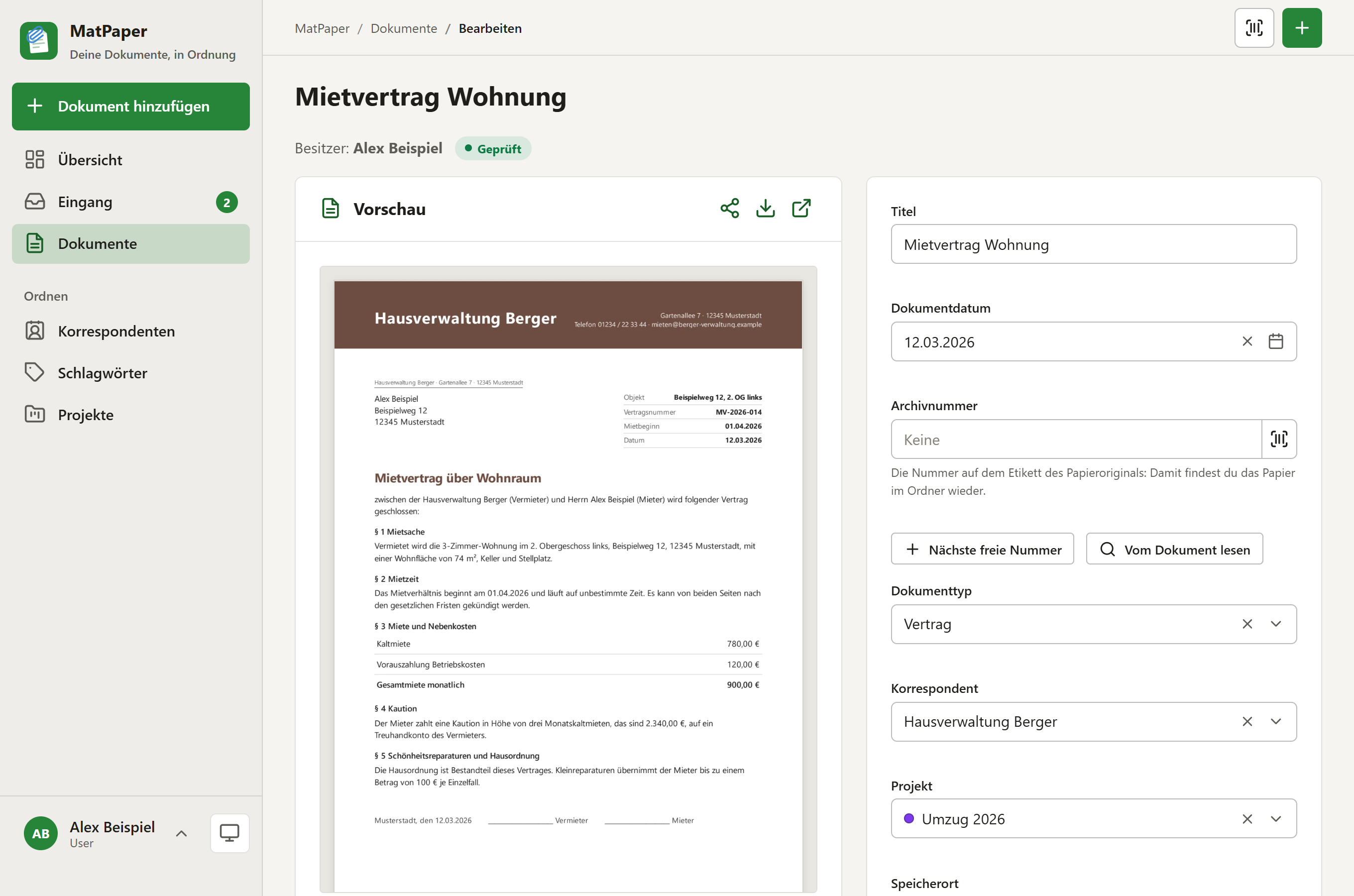The height and width of the screenshot is (896, 1354).
Task: Clear the Dokumenttyp Vertrag selection
Action: point(1247,624)
